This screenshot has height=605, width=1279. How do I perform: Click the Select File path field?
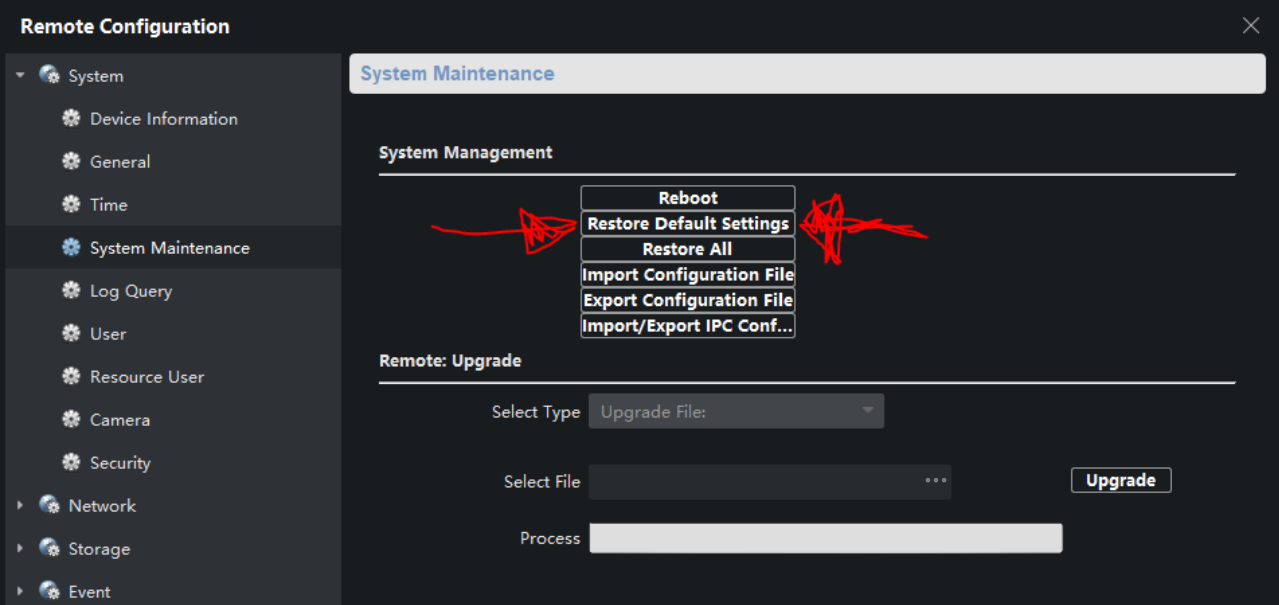(755, 481)
